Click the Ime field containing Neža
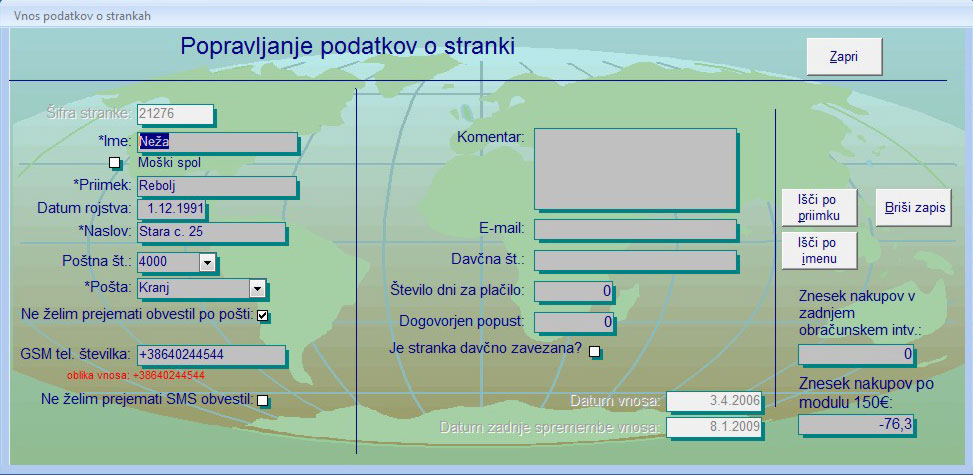Image resolution: width=973 pixels, height=475 pixels. tap(217, 142)
